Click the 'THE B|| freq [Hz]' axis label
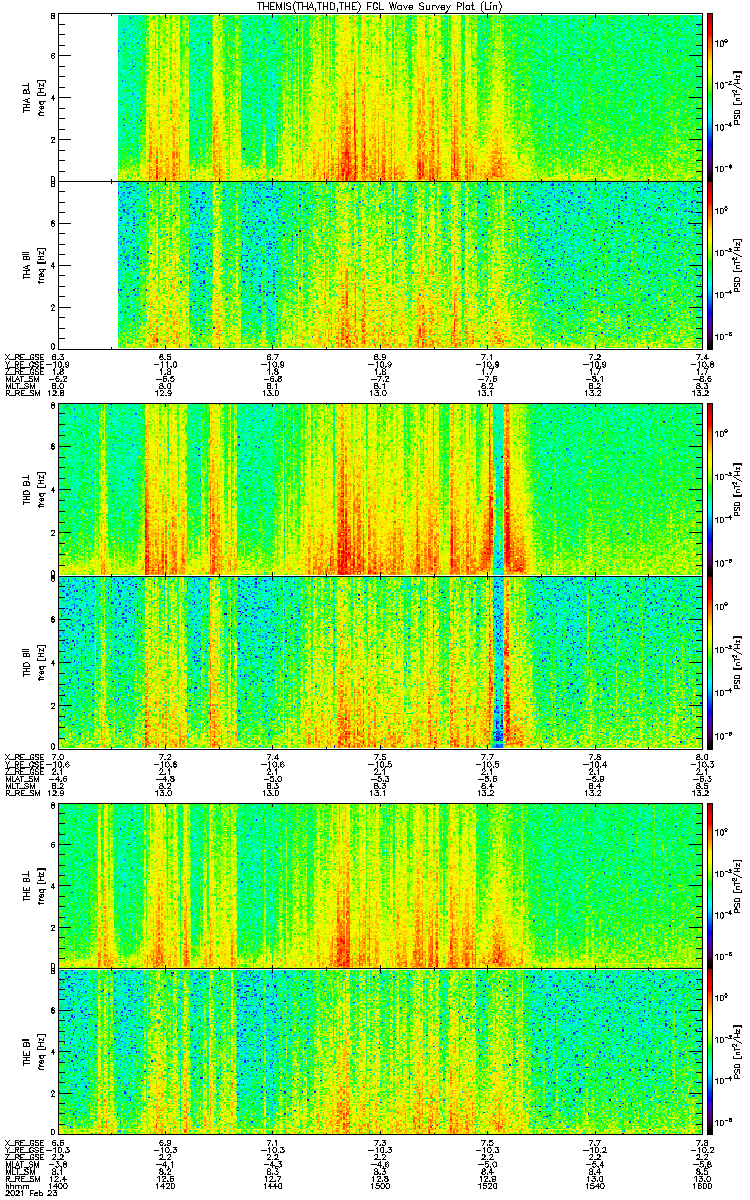Image resolution: width=750 pixels, height=1200 pixels. coord(34,1052)
